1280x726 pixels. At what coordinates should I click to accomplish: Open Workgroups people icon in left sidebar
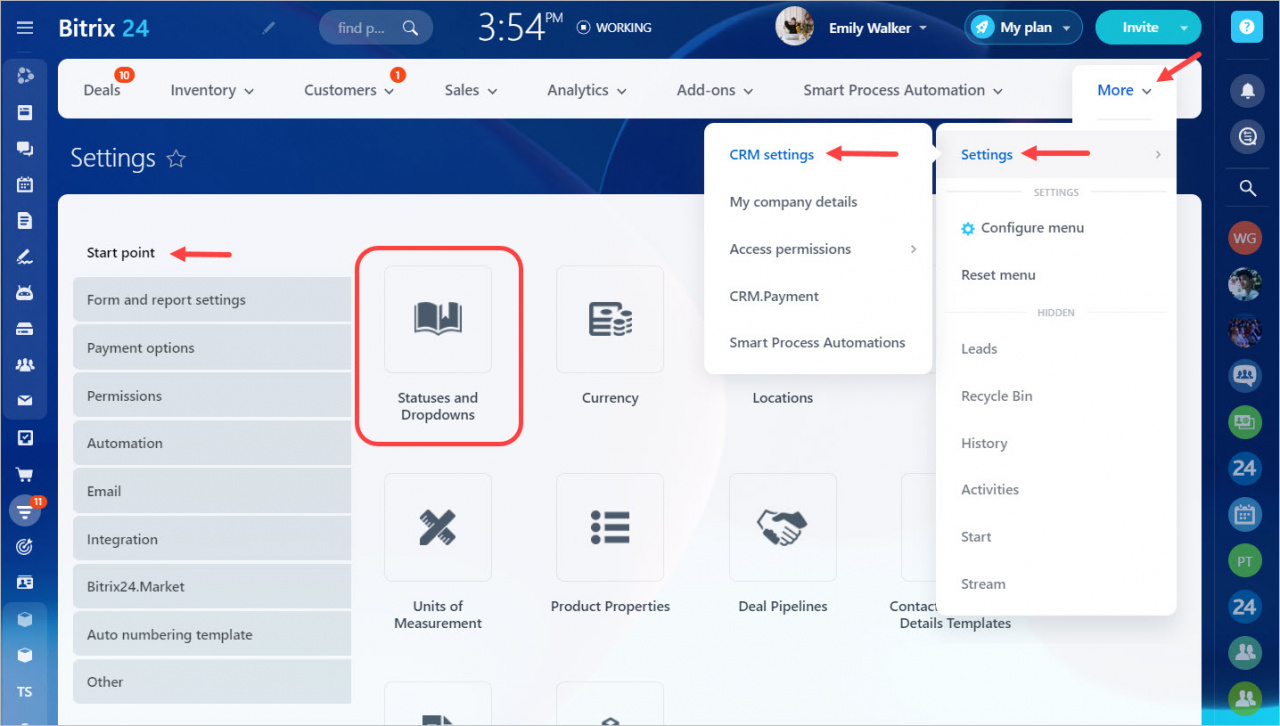click(x=25, y=365)
